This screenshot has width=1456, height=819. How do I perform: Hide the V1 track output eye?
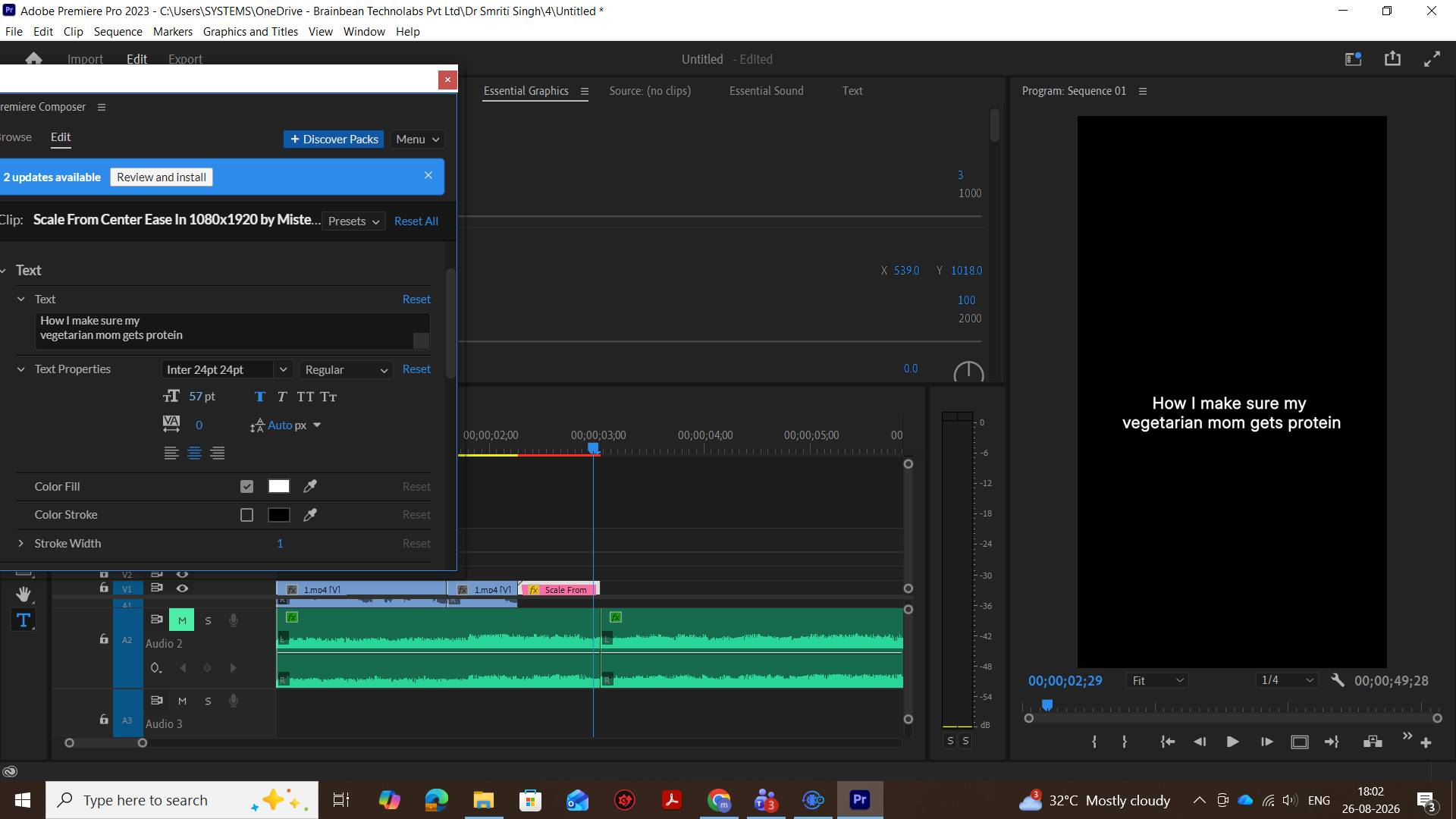pos(182,588)
